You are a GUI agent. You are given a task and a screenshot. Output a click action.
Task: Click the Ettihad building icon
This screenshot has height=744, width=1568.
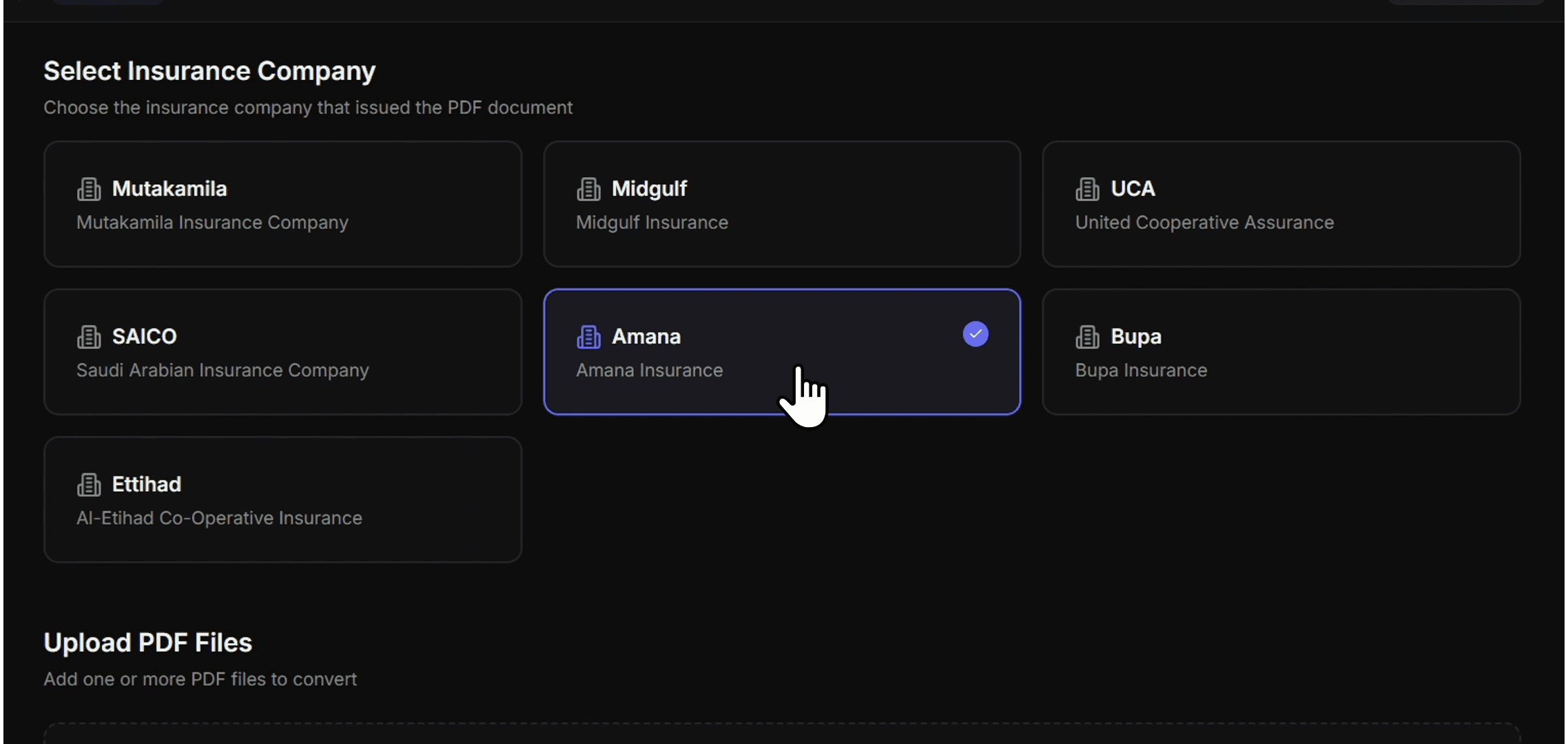(88, 484)
